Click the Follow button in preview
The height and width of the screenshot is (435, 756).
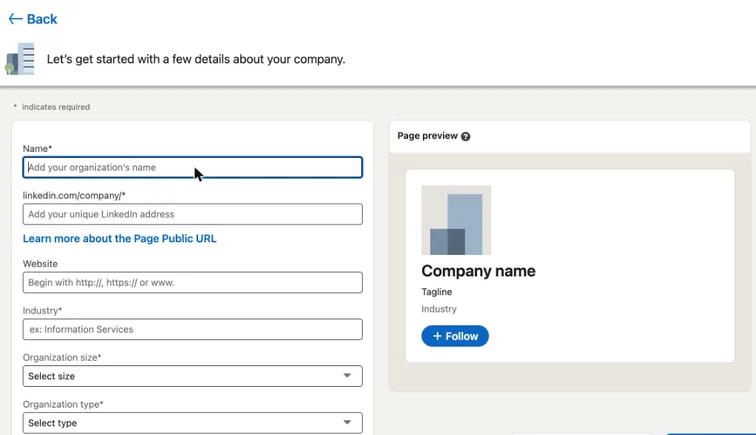point(455,336)
